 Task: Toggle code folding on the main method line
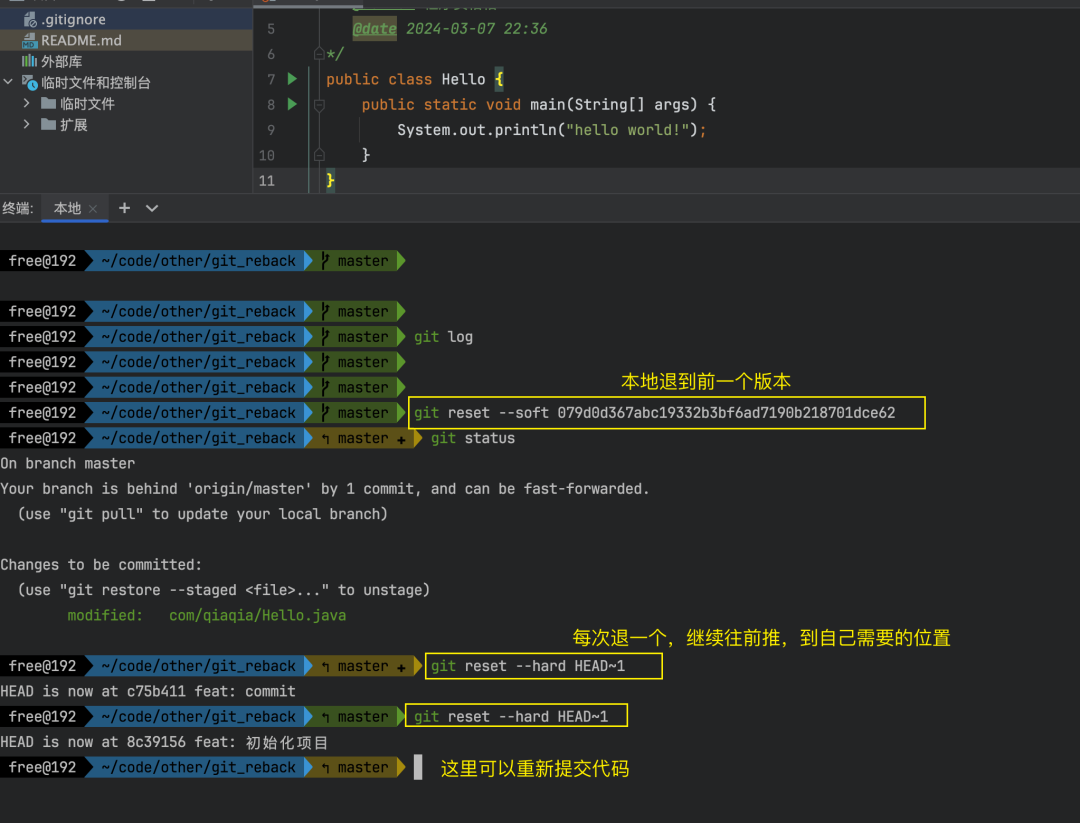click(x=319, y=105)
